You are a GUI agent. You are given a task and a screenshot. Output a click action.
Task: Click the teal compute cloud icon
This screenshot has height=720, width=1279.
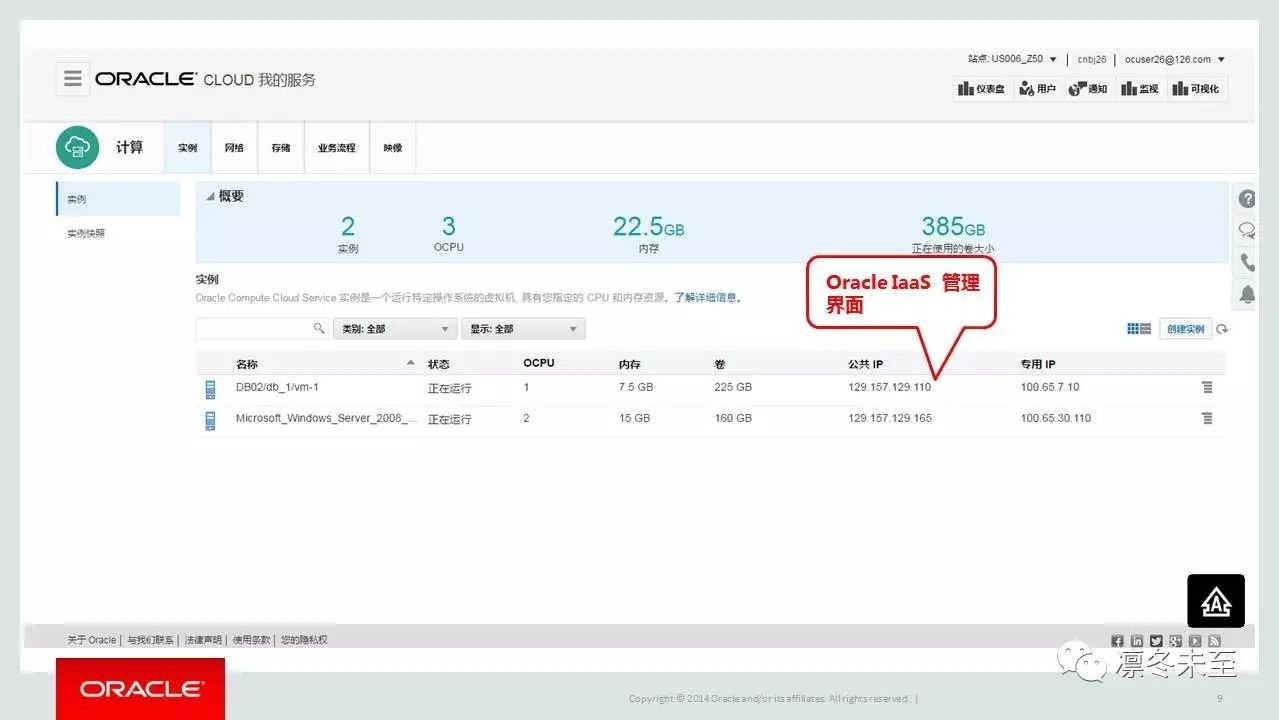click(77, 148)
